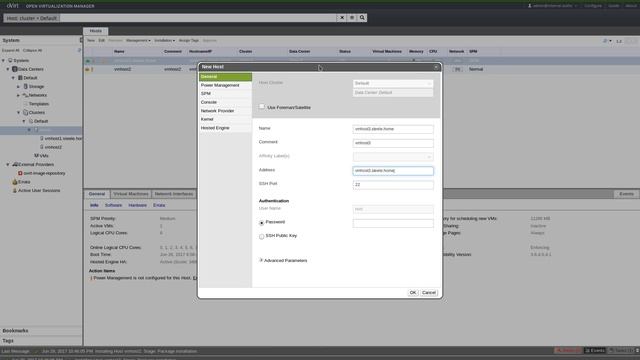Click the Password input field
Viewport: 640px width, 360px height.
pyautogui.click(x=393, y=223)
